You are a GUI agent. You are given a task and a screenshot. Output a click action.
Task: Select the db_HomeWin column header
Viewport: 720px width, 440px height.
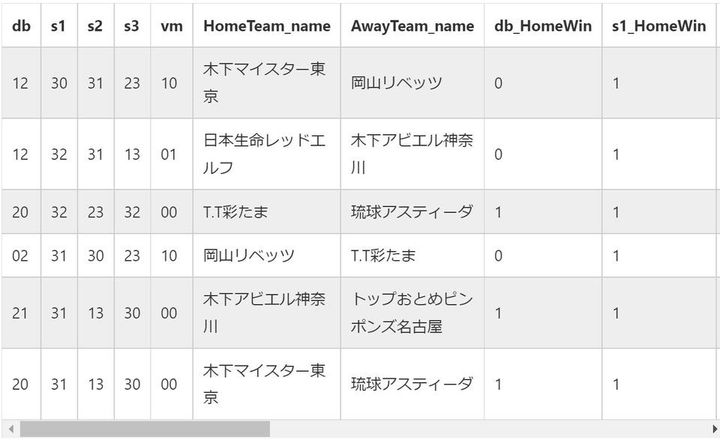point(541,27)
